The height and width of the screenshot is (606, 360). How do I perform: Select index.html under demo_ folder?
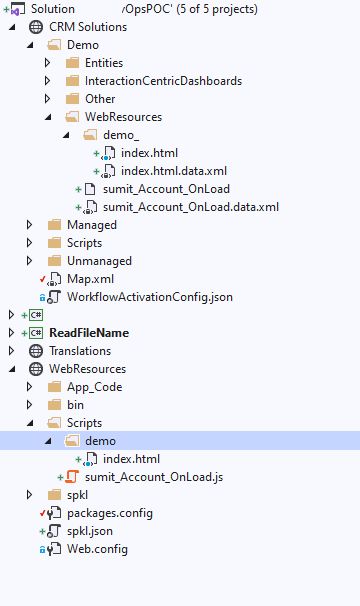149,153
